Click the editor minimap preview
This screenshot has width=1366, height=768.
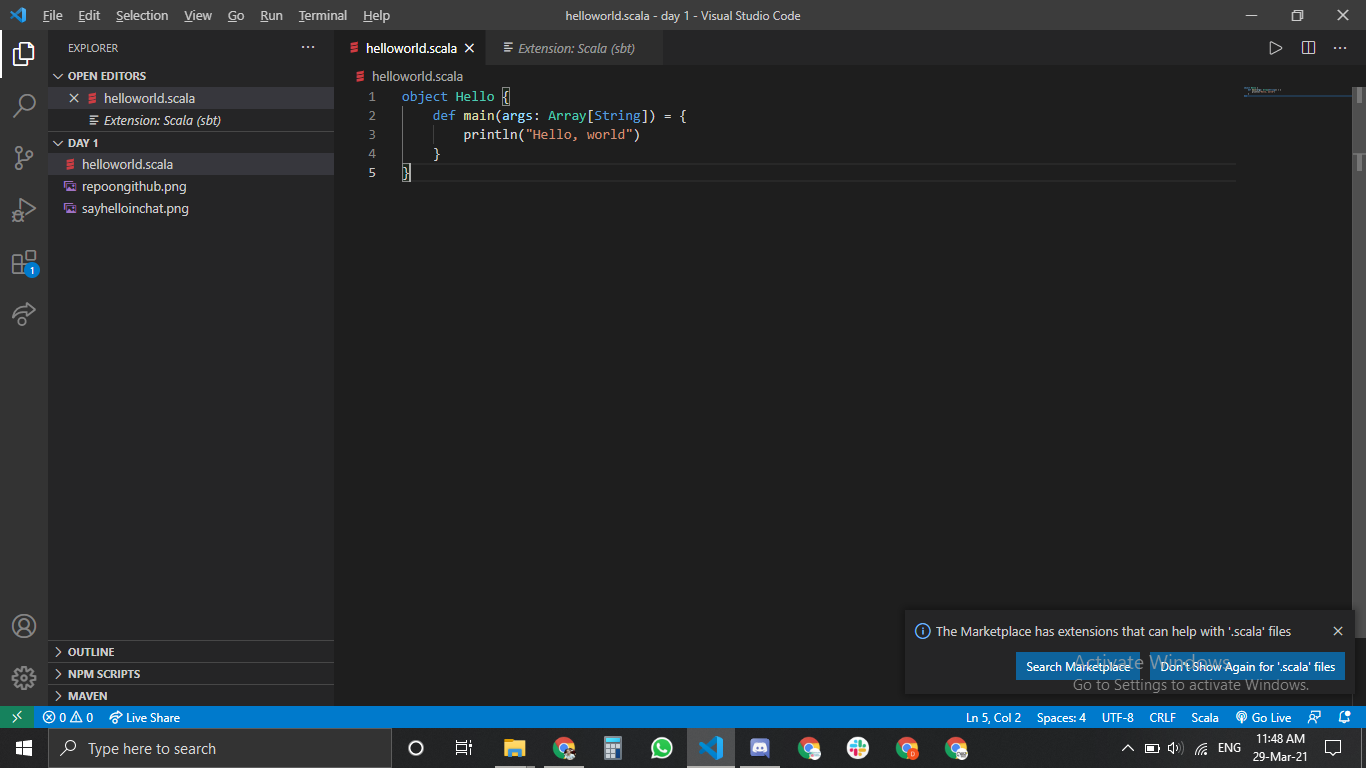(1296, 91)
